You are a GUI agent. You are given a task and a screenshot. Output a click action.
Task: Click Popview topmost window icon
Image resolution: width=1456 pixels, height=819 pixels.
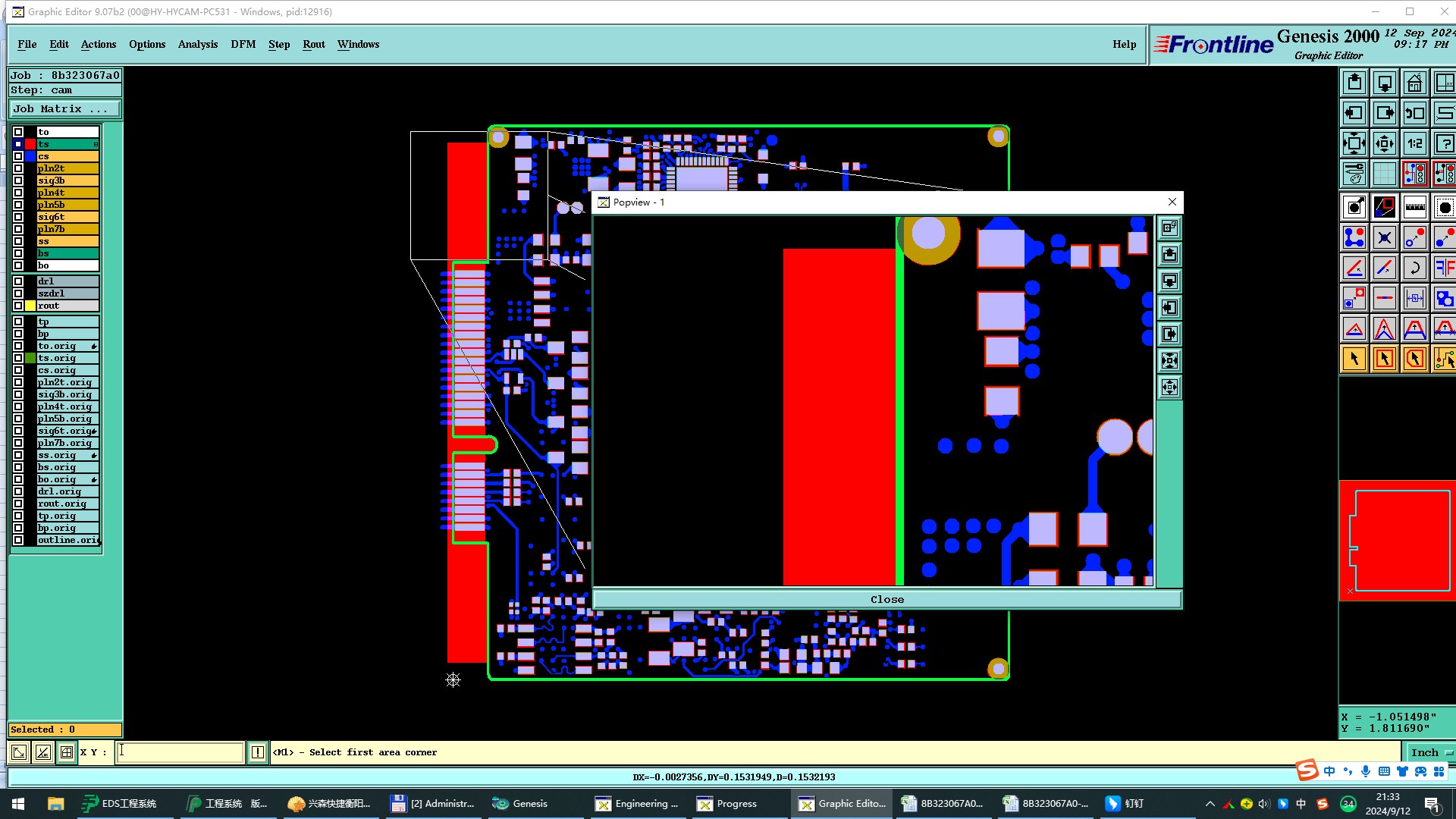(x=1169, y=227)
